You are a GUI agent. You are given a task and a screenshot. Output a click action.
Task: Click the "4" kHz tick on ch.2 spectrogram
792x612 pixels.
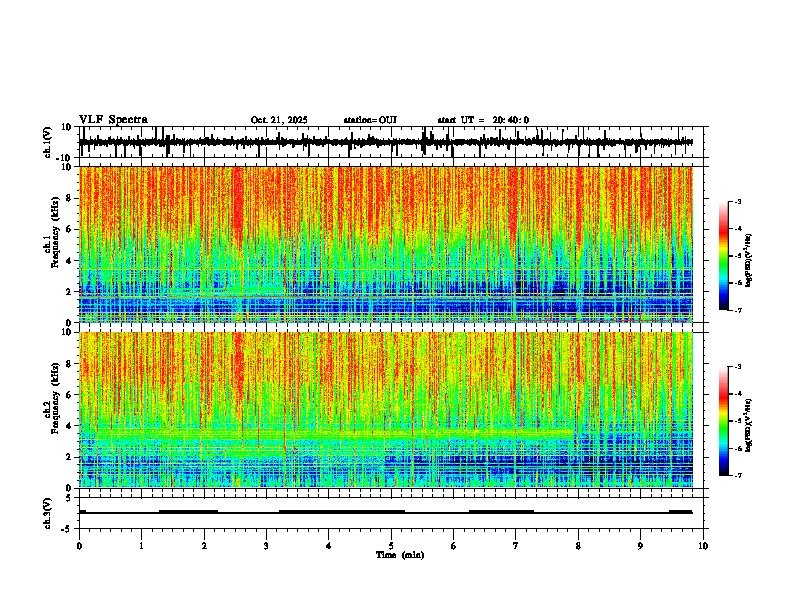click(70, 426)
